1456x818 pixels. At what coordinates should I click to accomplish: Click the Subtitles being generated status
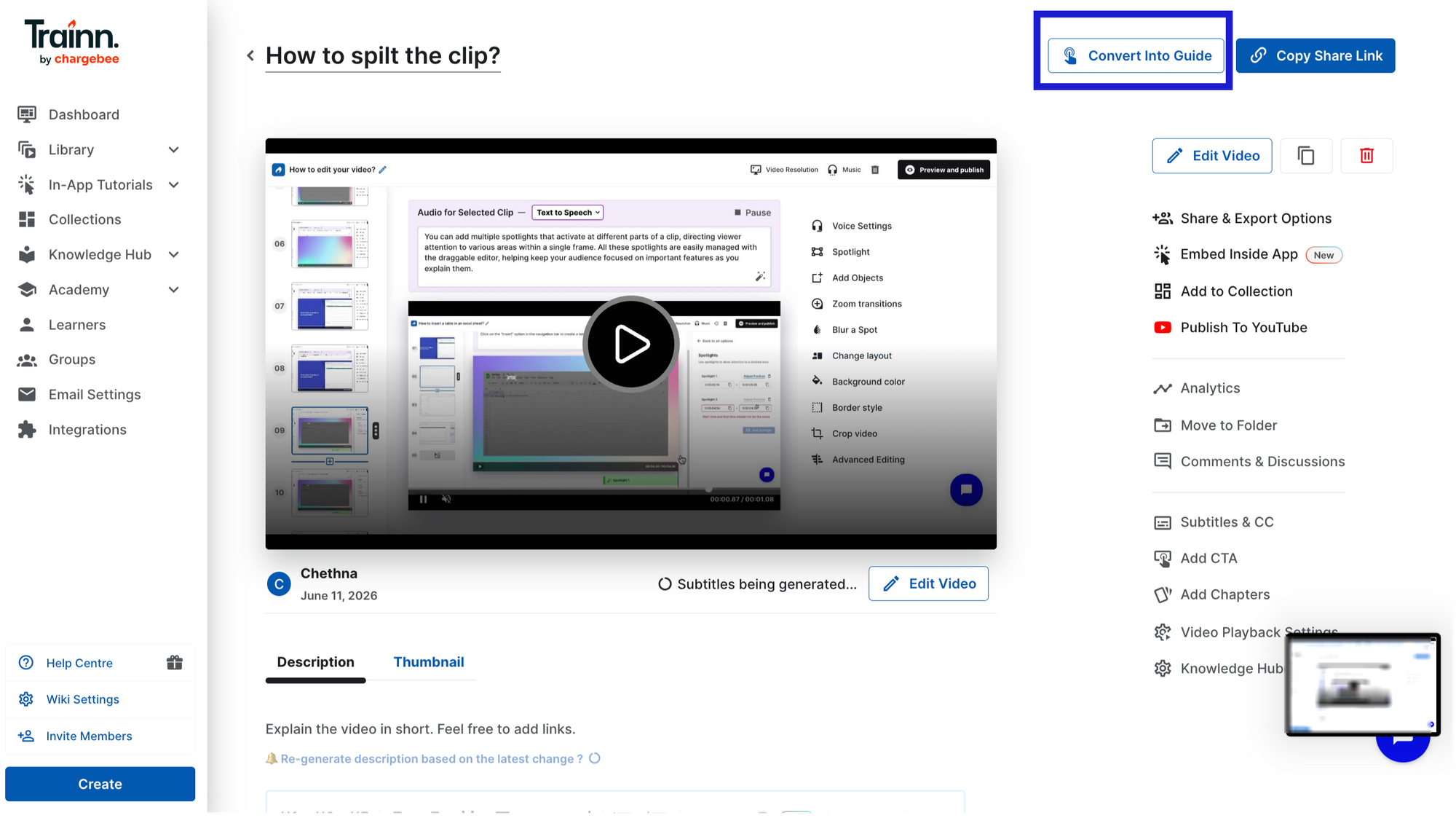click(758, 584)
